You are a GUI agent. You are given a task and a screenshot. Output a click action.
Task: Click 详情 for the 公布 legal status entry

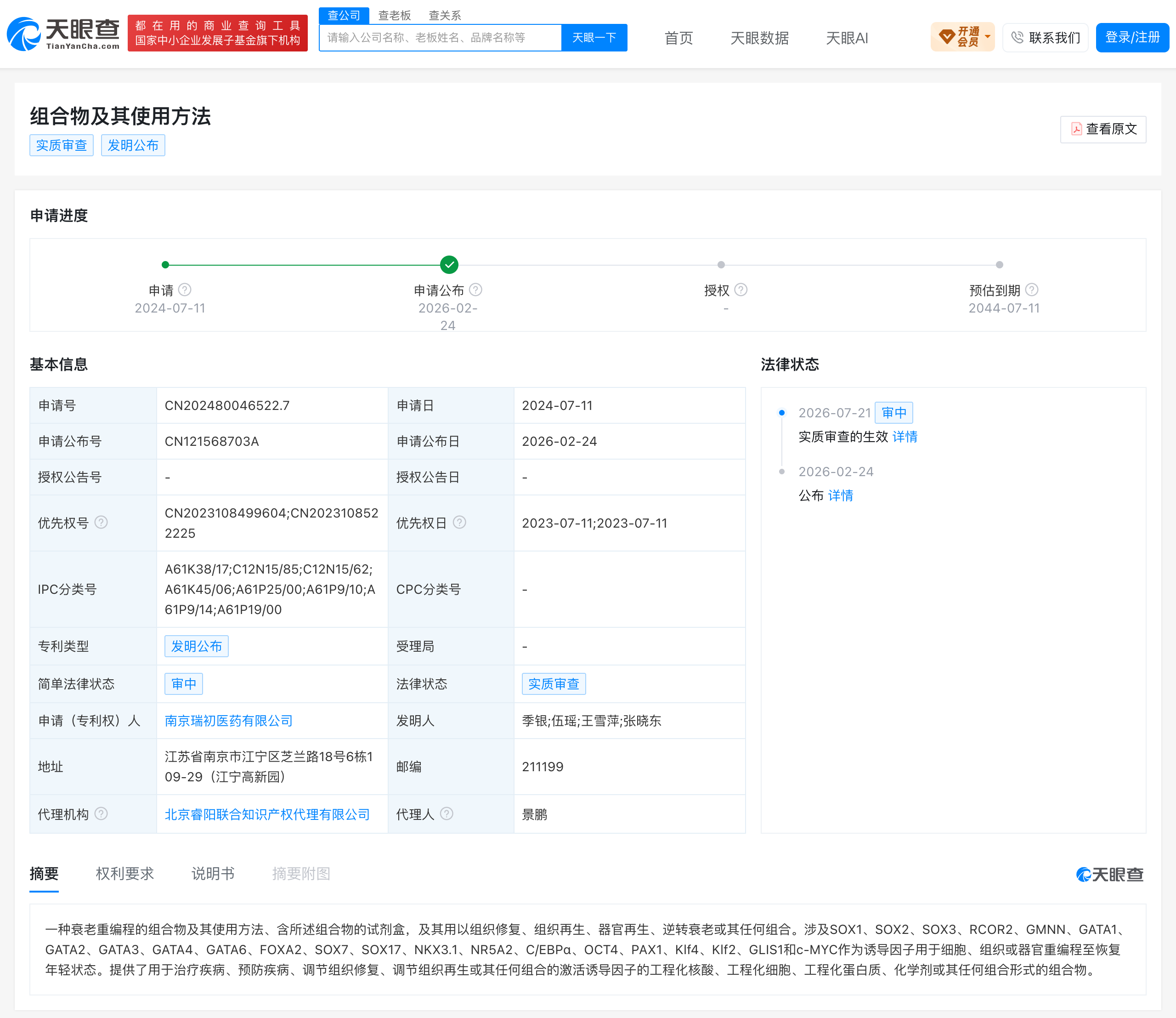(840, 496)
